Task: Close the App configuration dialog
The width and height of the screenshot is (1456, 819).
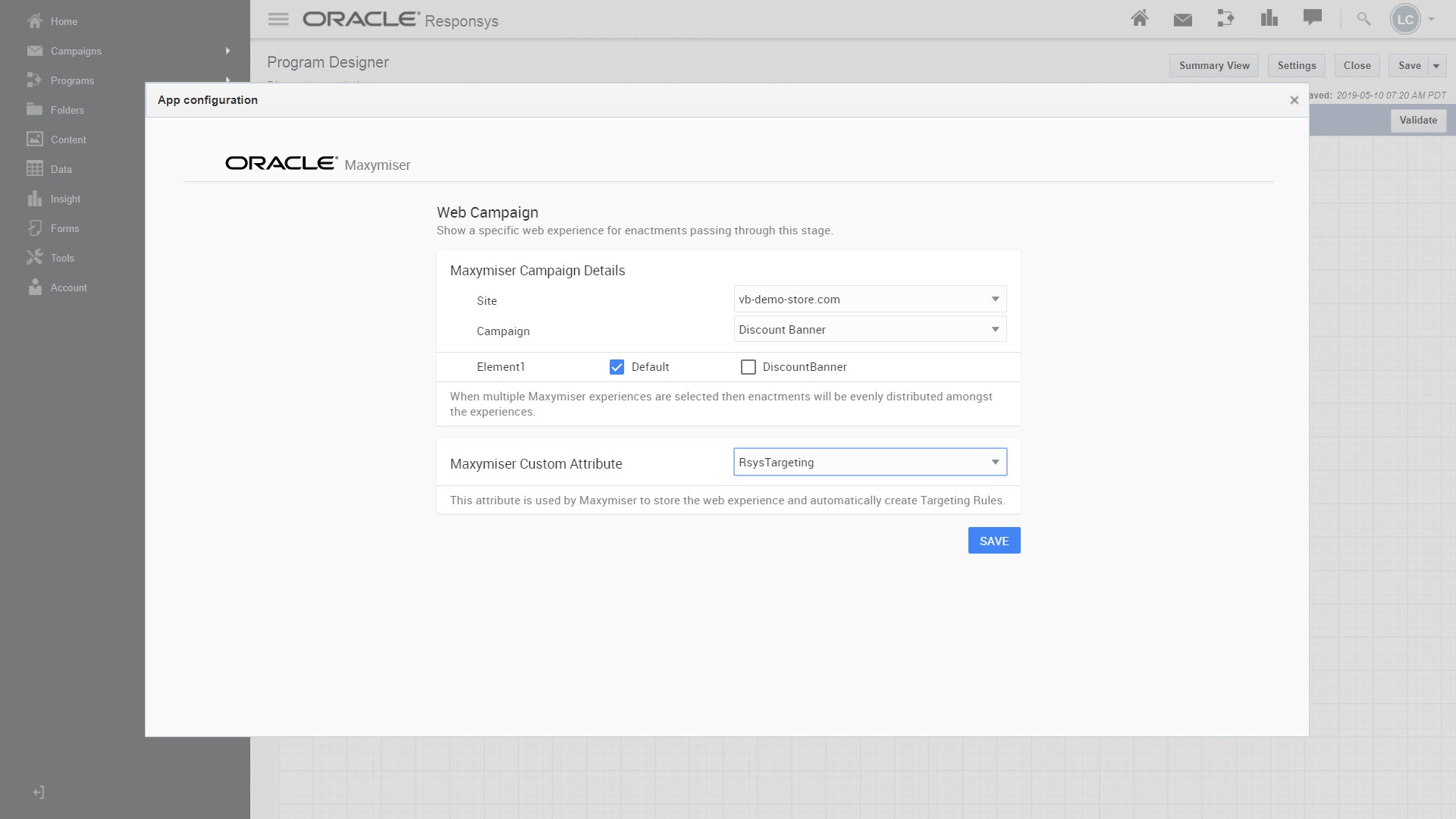Action: (1294, 100)
